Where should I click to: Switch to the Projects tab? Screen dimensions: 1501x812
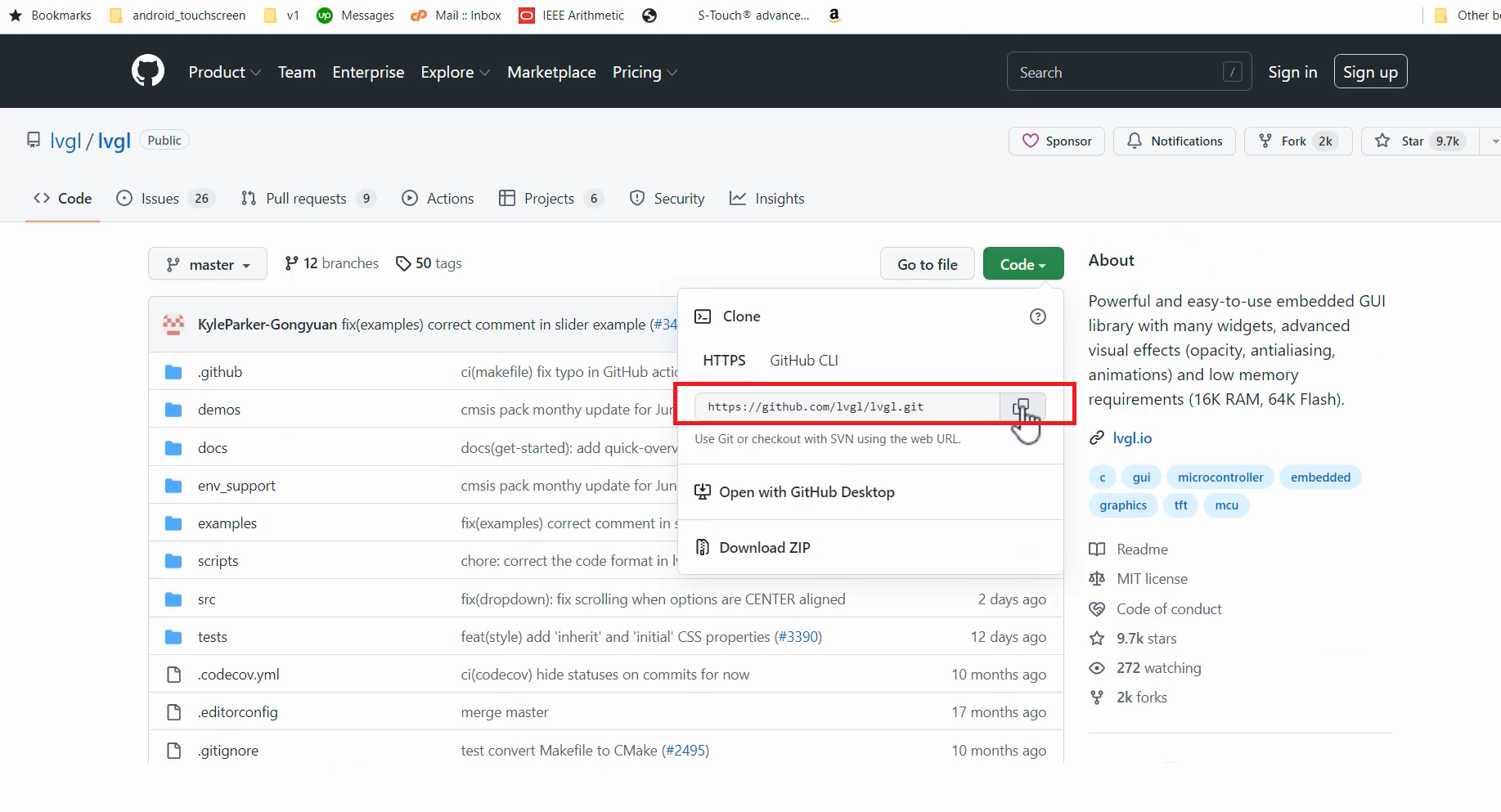(551, 199)
